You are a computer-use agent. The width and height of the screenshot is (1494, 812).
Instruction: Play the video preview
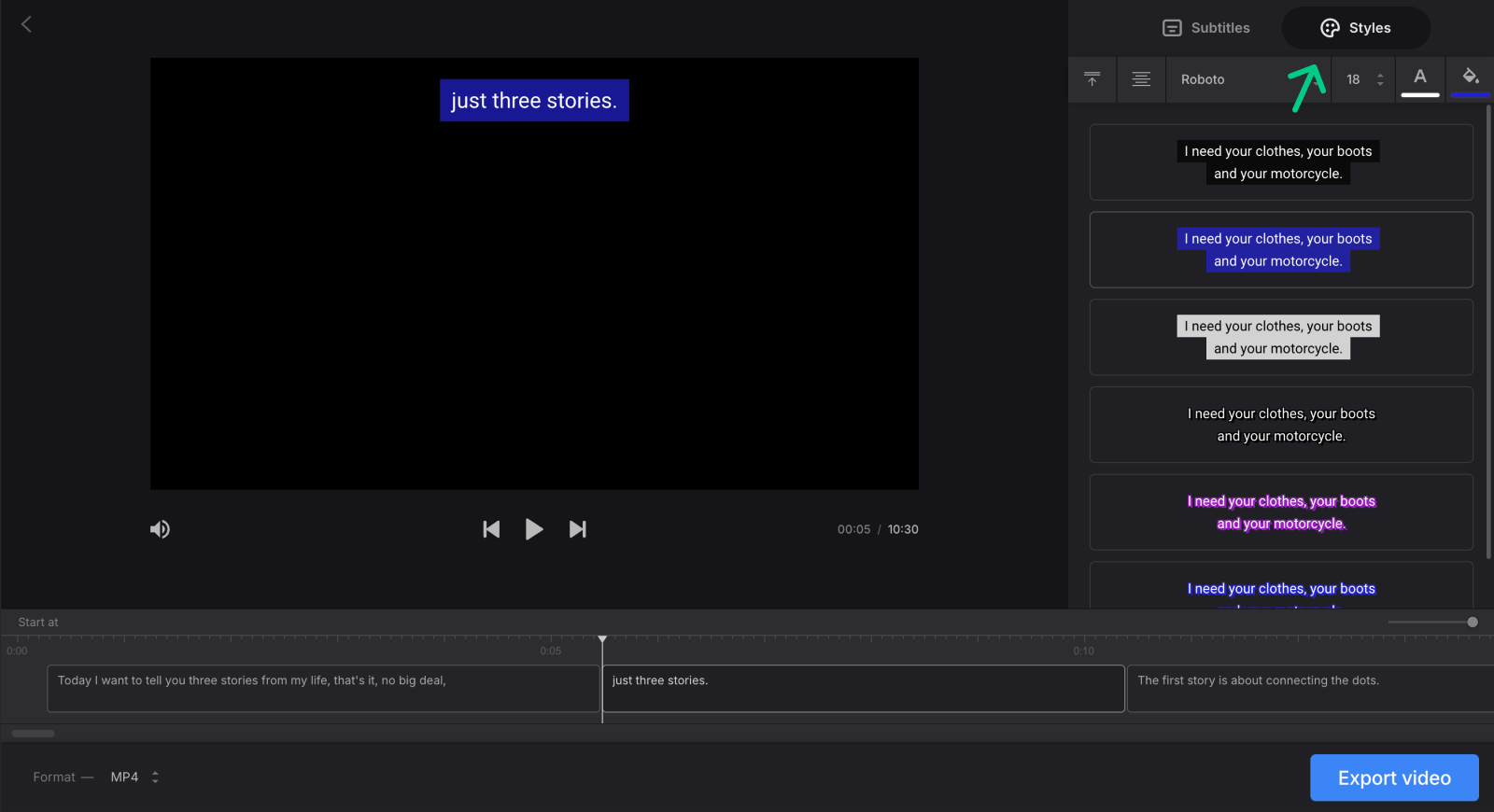tap(534, 529)
